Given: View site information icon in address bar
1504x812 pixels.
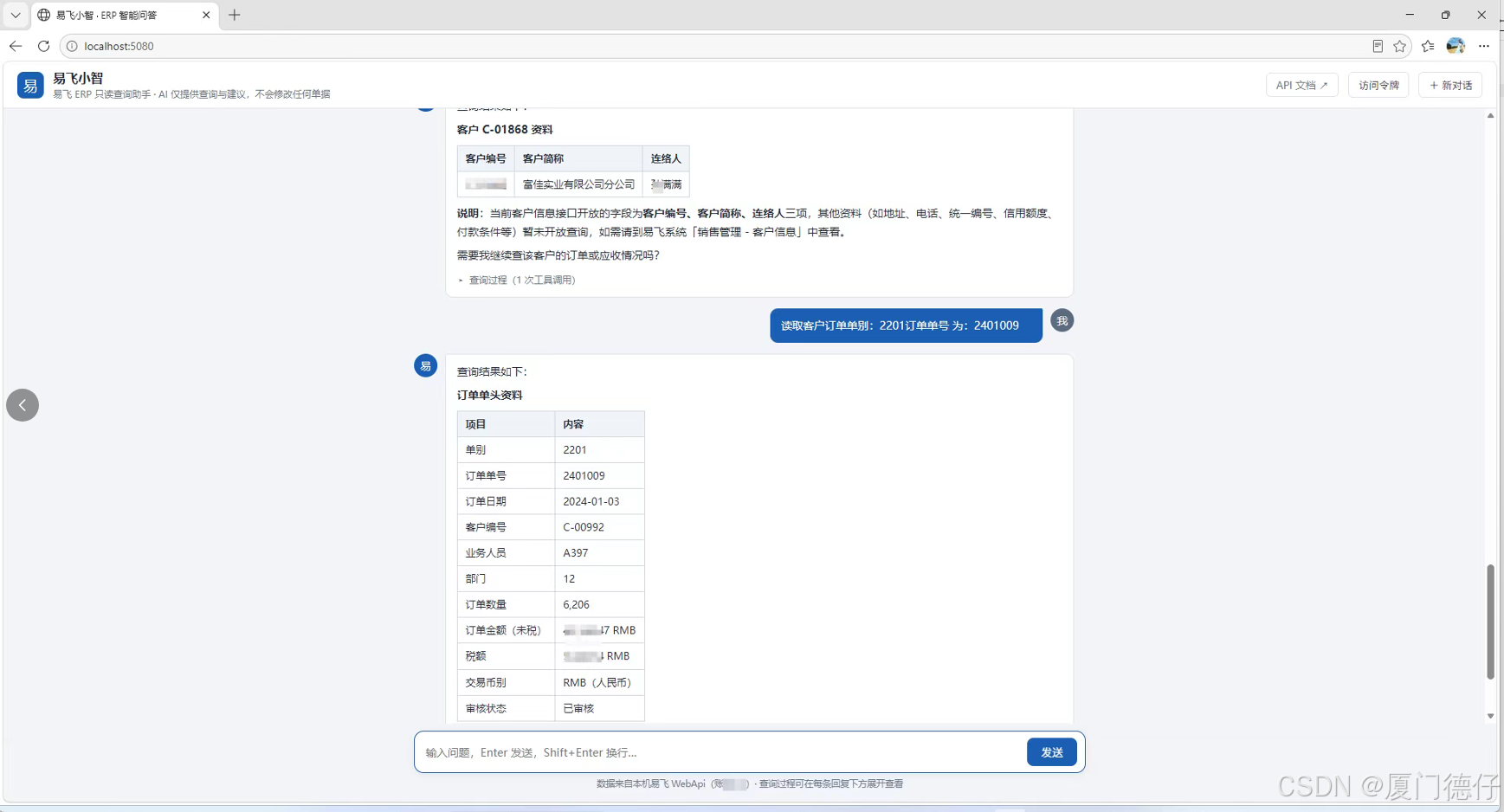Looking at the screenshot, I should pyautogui.click(x=72, y=46).
